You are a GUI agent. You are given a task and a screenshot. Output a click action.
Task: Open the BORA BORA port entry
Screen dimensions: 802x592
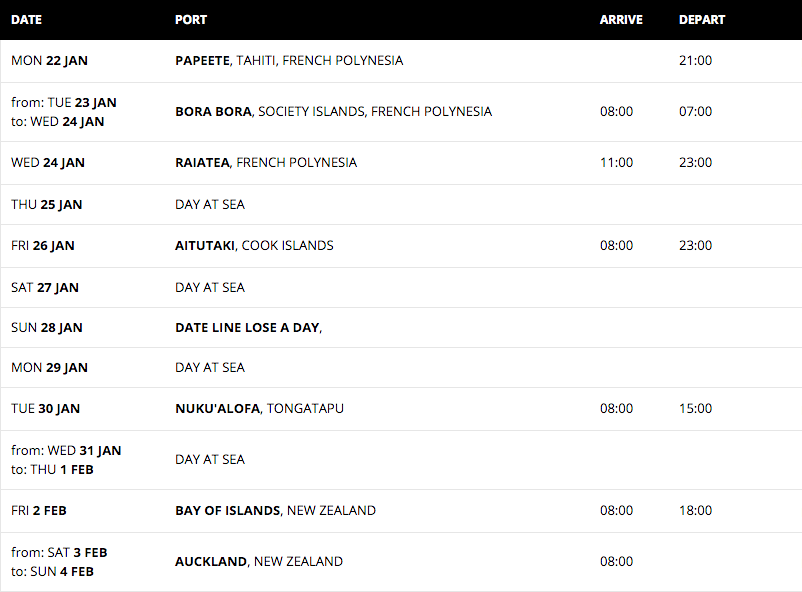pyautogui.click(x=333, y=112)
